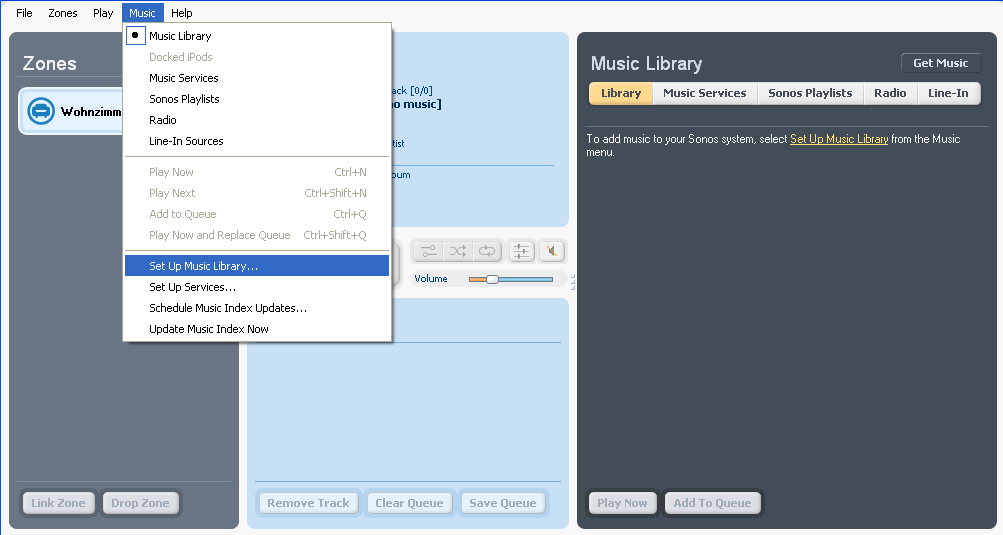Screen dimensions: 1003x535
Task: Select Set Up Music Library… menu entry
Action: point(257,266)
